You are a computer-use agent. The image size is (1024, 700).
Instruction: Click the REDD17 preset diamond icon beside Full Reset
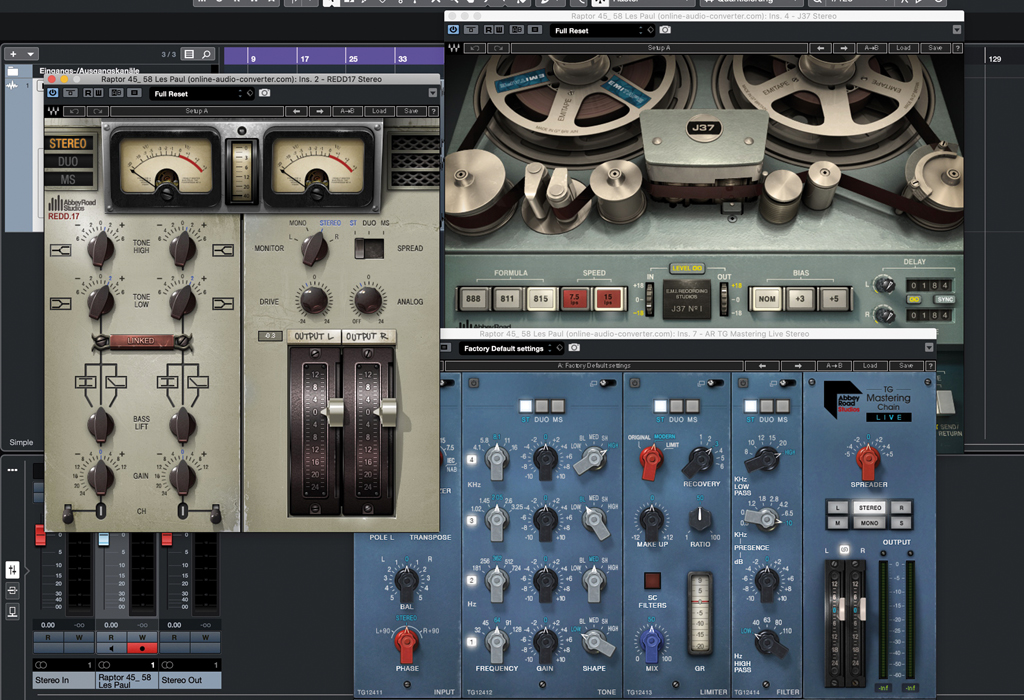click(x=249, y=93)
